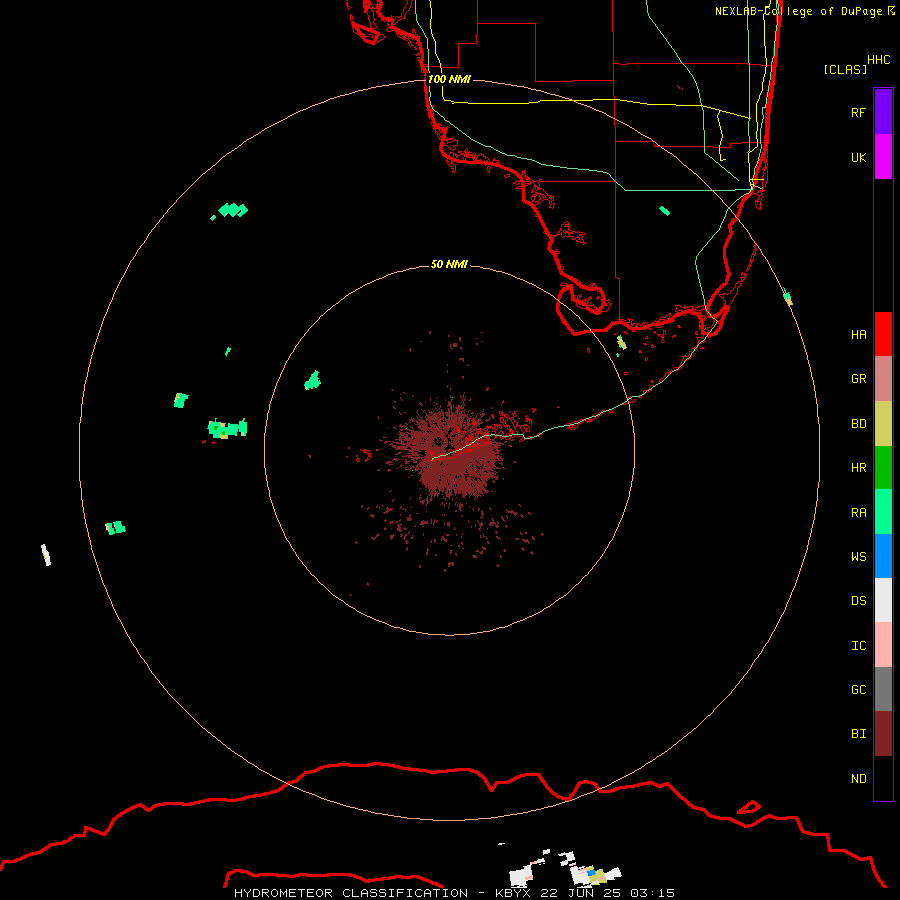Click the 'RA' legend label
Viewport: 900px width, 900px height.
pyautogui.click(x=858, y=513)
